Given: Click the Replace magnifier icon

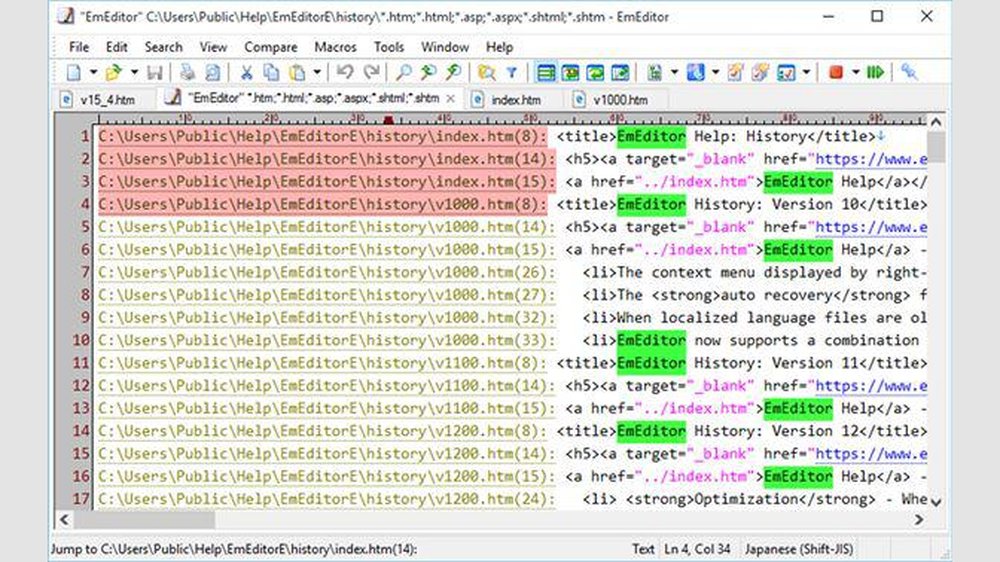Looking at the screenshot, I should click(453, 73).
